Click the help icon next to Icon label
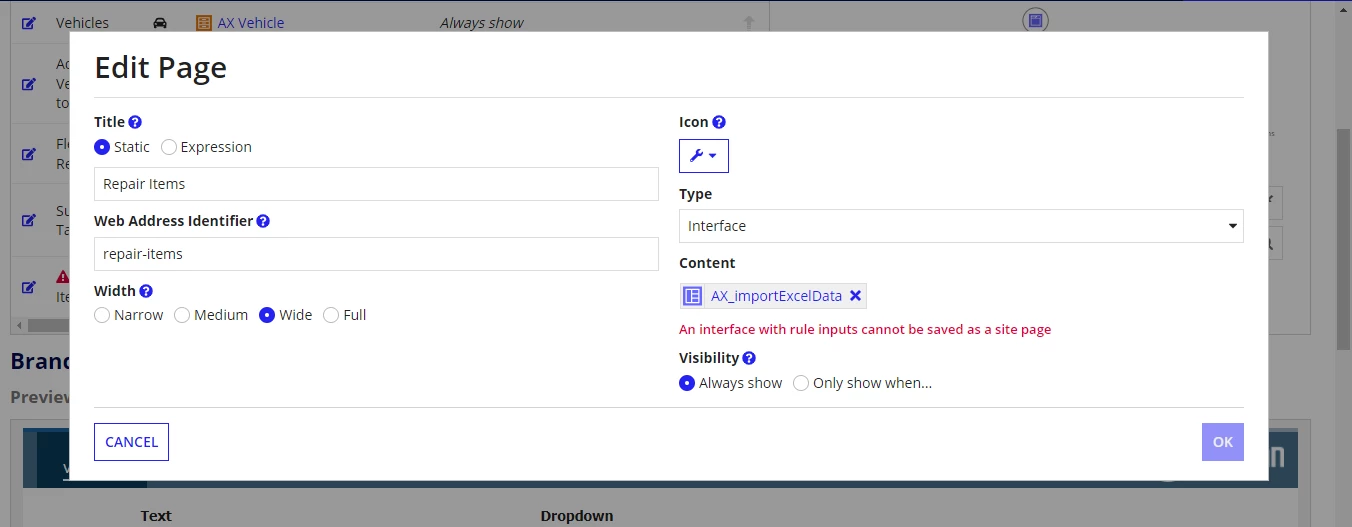Image resolution: width=1352 pixels, height=527 pixels. pos(719,122)
